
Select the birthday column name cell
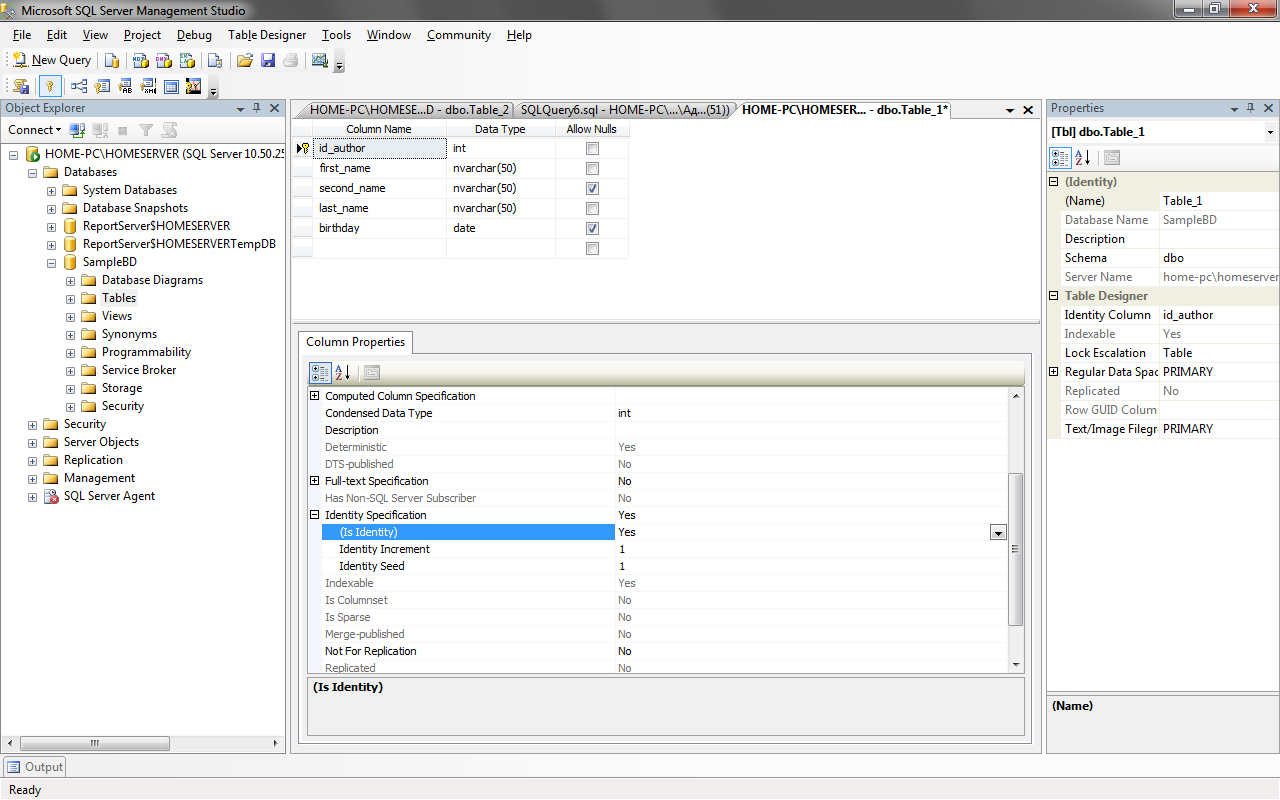click(x=379, y=228)
